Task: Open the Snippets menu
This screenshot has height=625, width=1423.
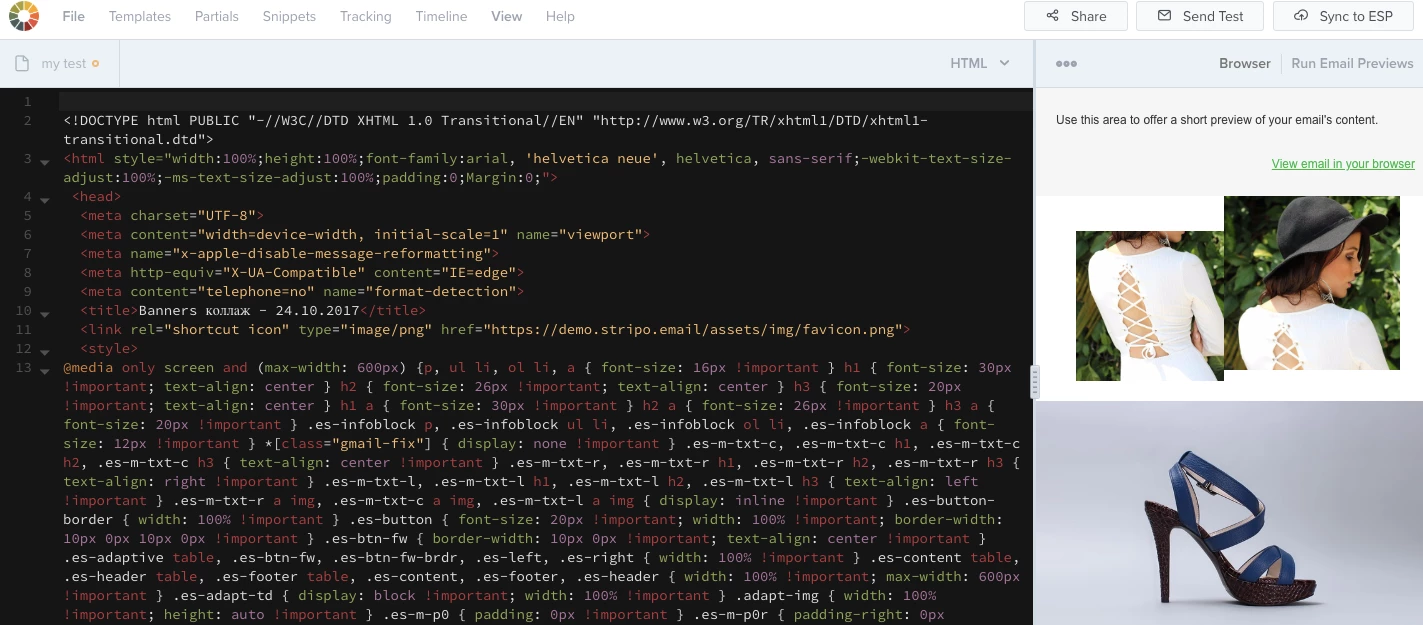Action: [289, 16]
